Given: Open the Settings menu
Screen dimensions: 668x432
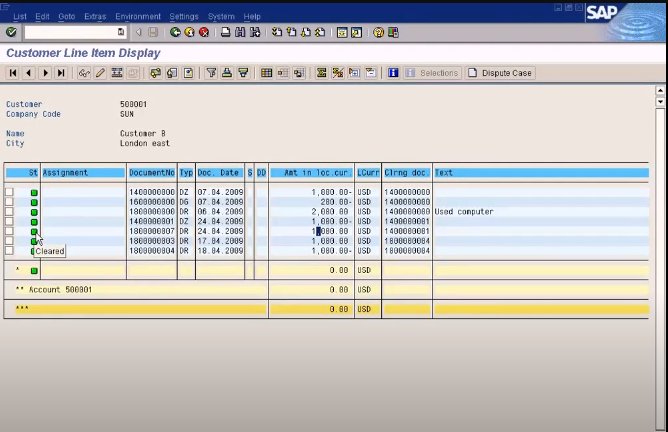Looking at the screenshot, I should point(184,17).
